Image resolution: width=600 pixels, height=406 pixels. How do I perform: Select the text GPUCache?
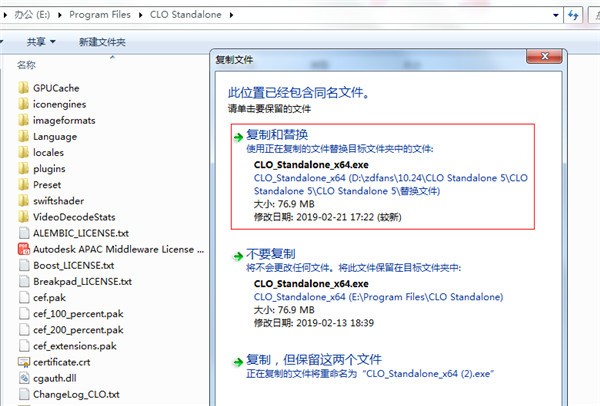[56, 88]
